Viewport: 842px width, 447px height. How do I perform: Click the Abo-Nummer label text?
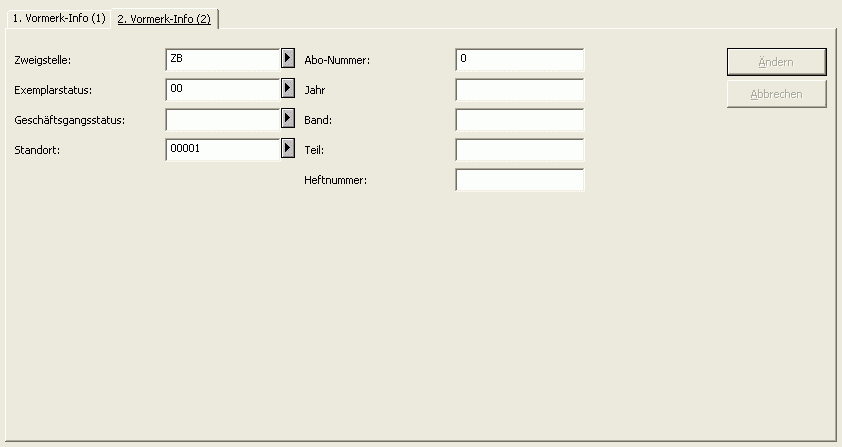[x=337, y=60]
